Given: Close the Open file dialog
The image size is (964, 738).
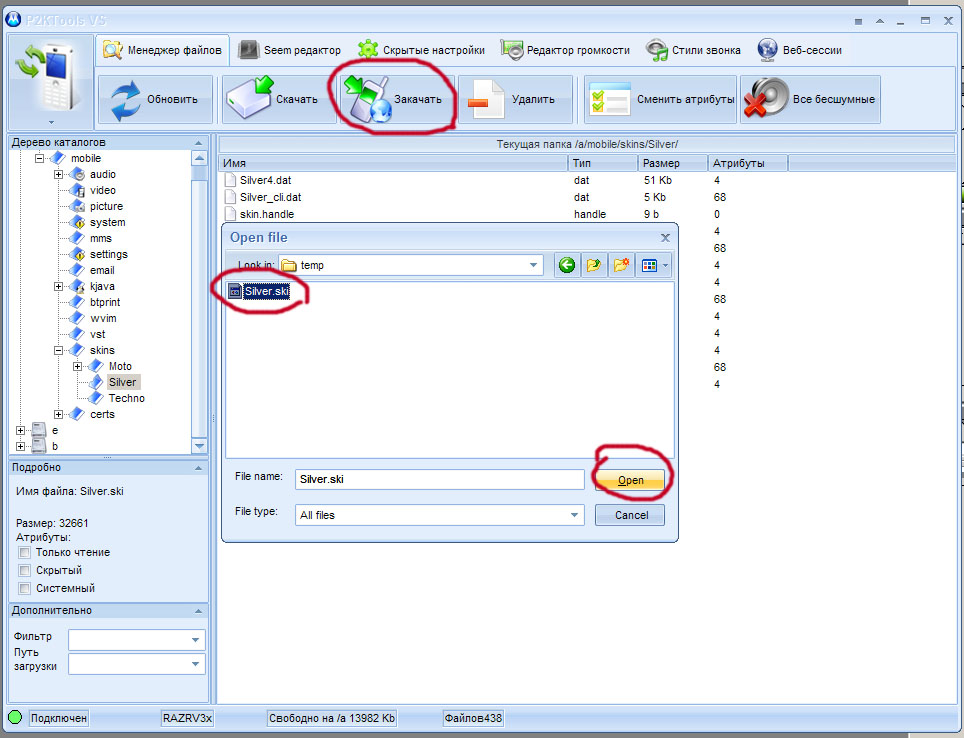Looking at the screenshot, I should pyautogui.click(x=665, y=238).
